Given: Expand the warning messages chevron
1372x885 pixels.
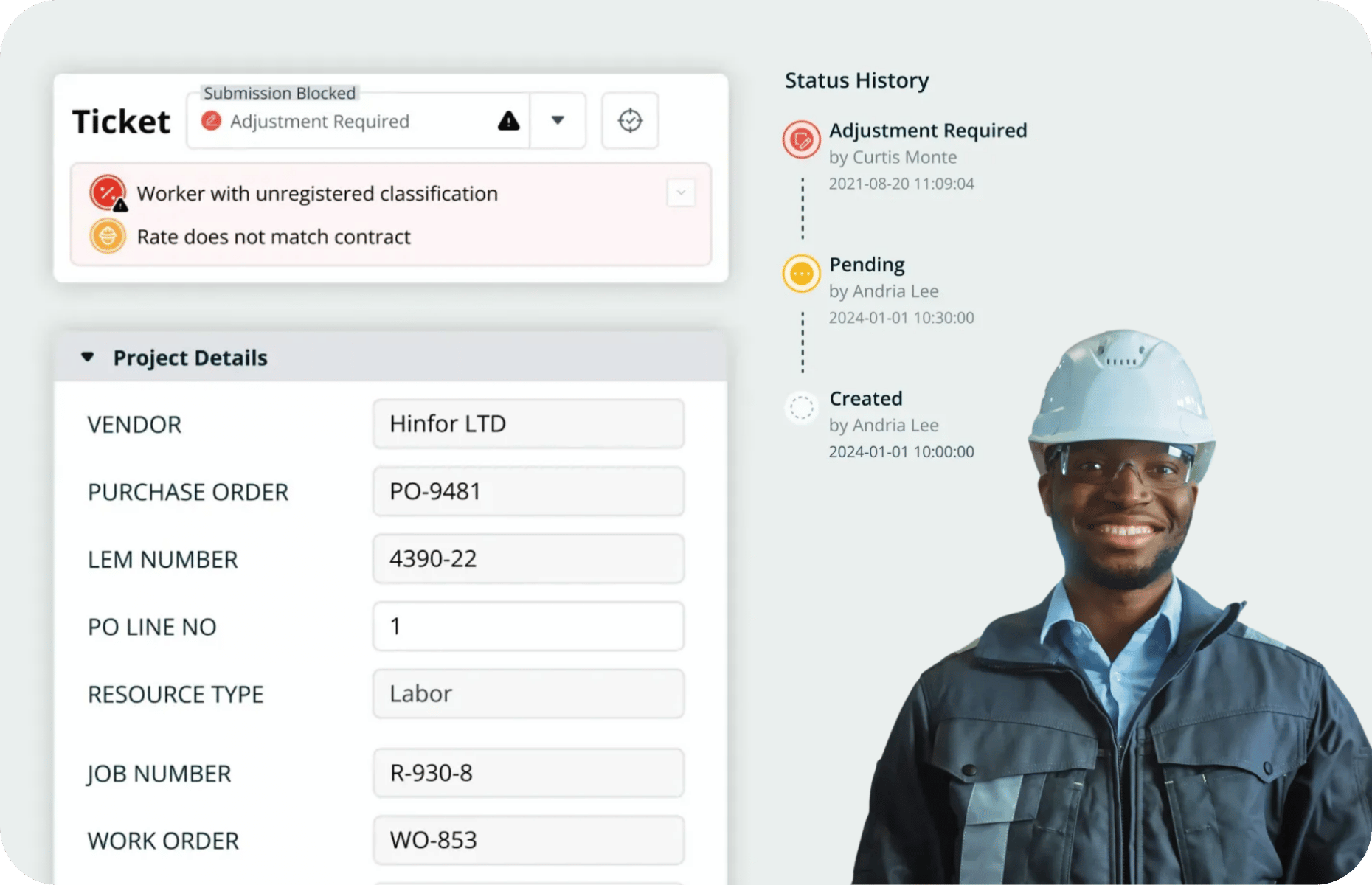Looking at the screenshot, I should [x=681, y=193].
